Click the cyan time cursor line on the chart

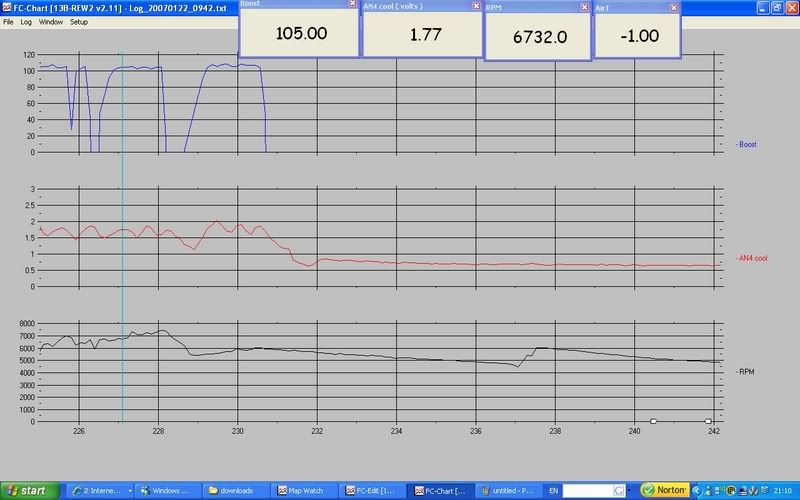click(x=122, y=250)
